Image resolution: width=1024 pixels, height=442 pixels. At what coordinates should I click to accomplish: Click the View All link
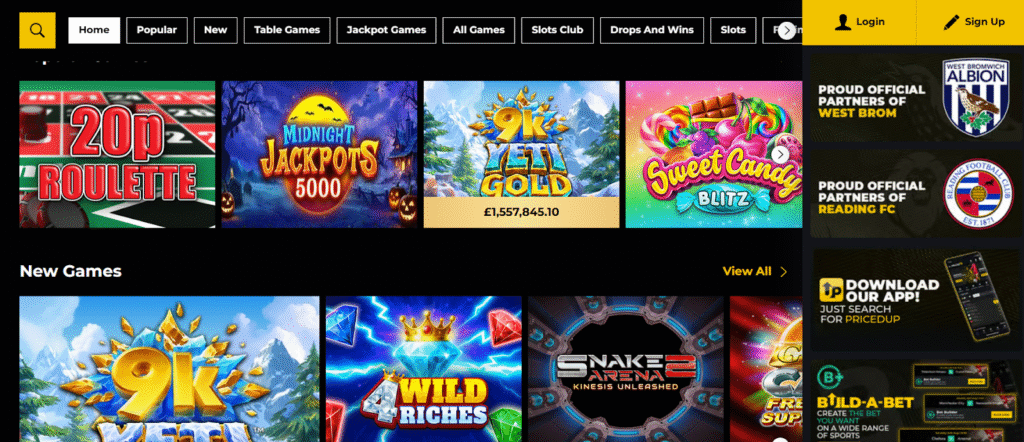click(747, 272)
